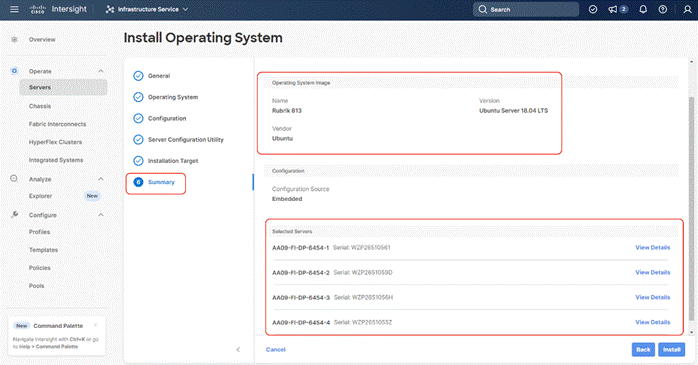The height and width of the screenshot is (365, 698).
Task: Close the Command Palette tip
Action: 95,325
